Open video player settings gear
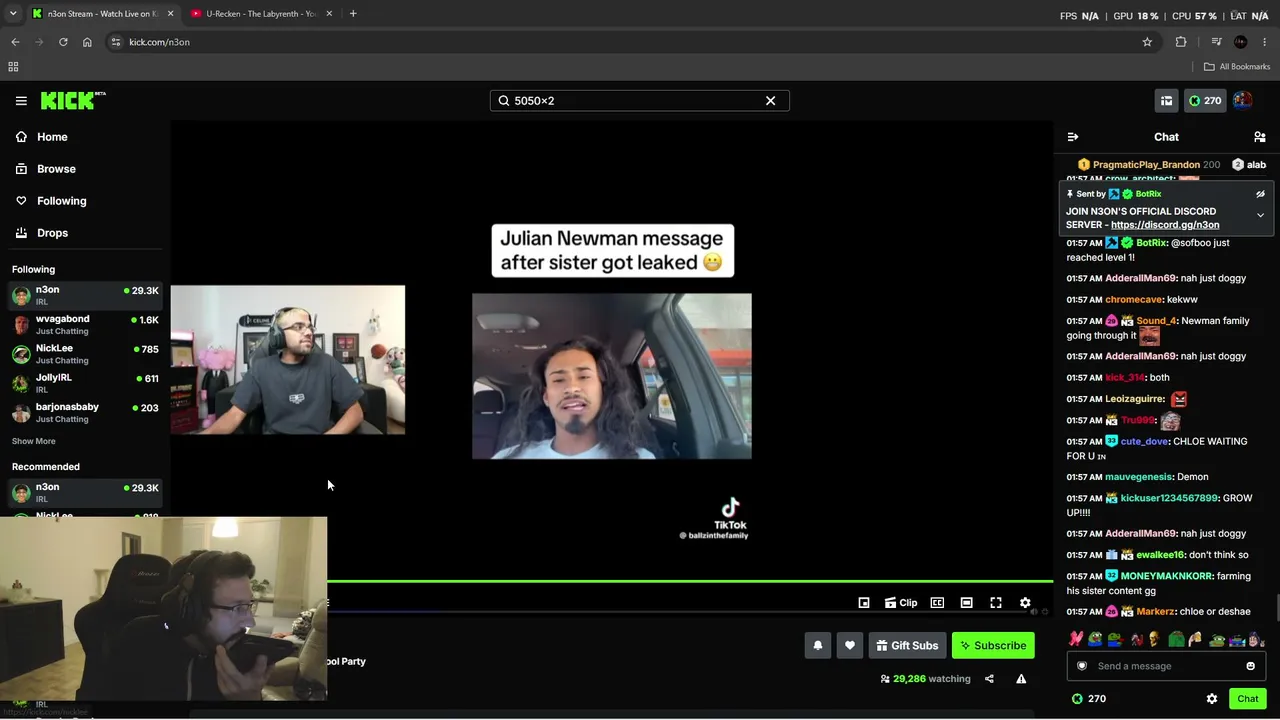1280x720 pixels. 1025,603
